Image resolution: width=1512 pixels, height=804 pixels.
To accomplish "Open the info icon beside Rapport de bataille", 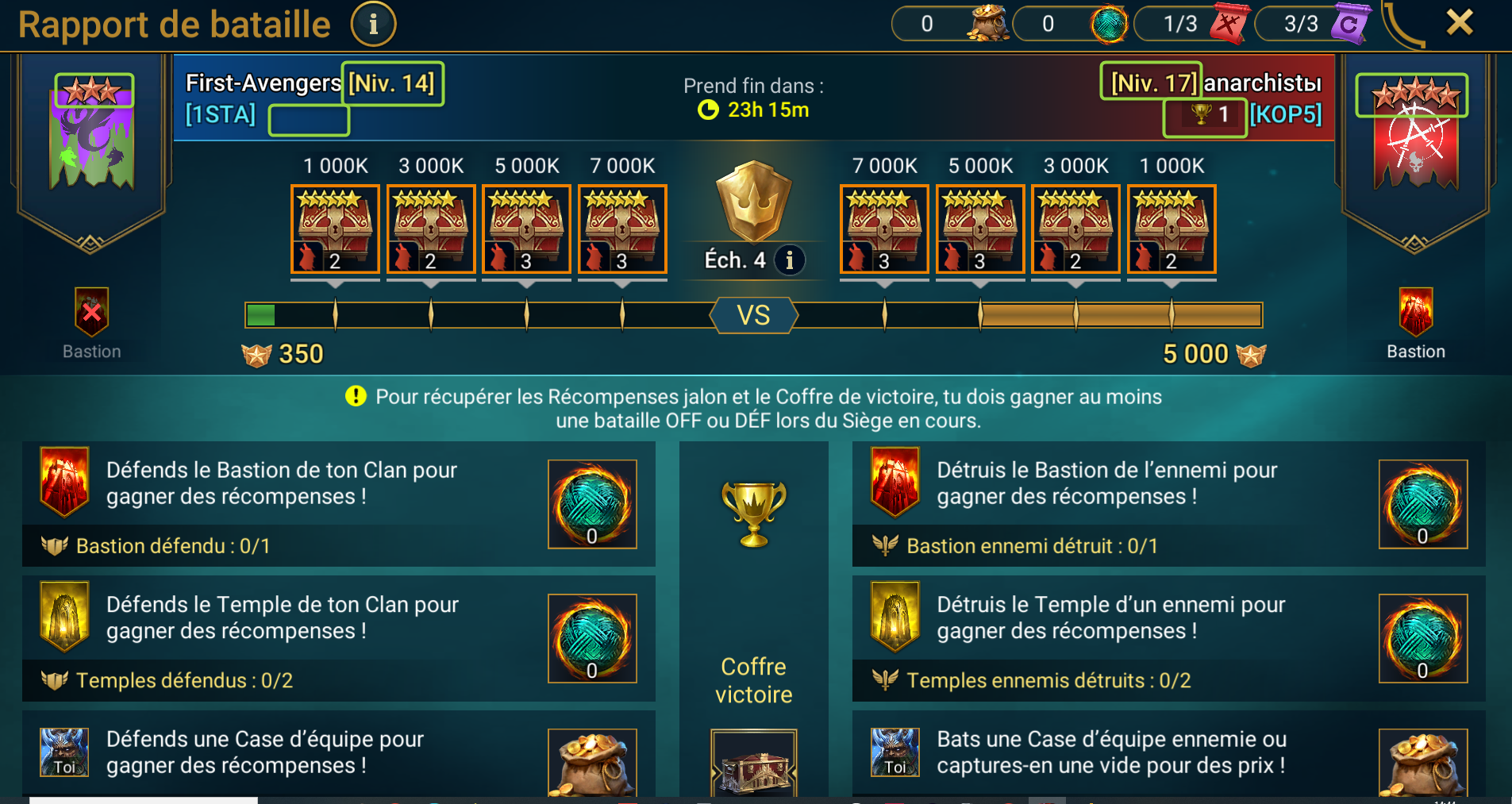I will [373, 24].
